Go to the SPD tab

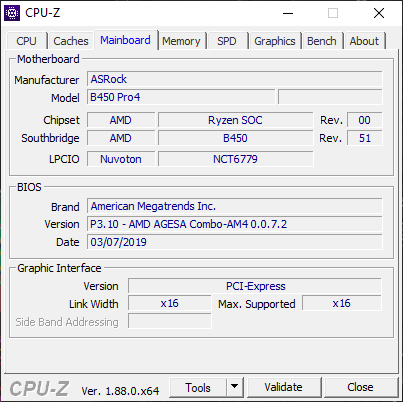point(227,41)
